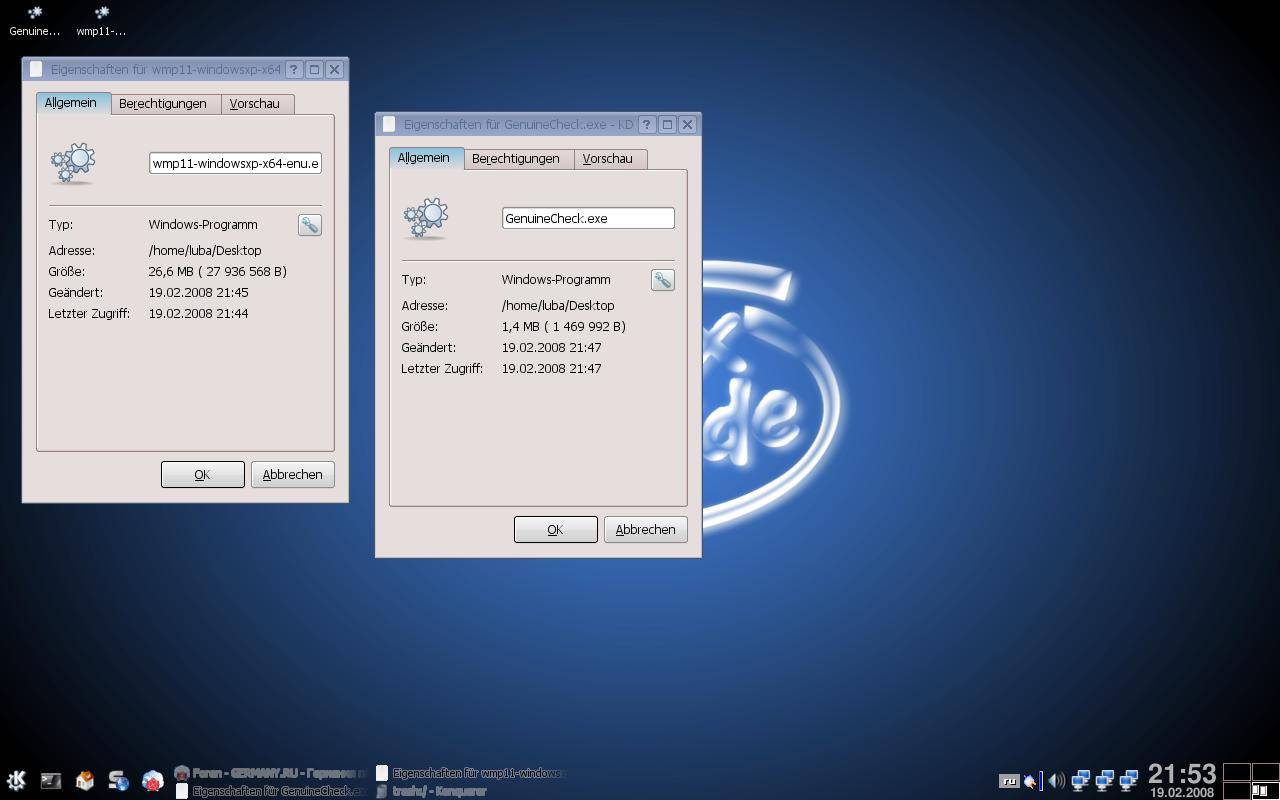Click Windows-Programm type in wmp11 window
1280x800 pixels.
tap(203, 225)
